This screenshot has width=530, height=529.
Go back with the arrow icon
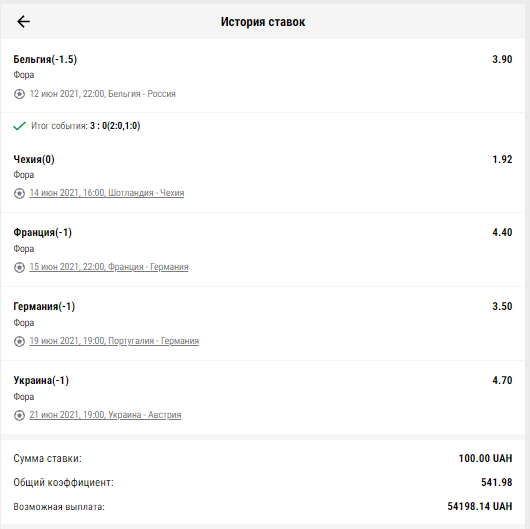(23, 22)
